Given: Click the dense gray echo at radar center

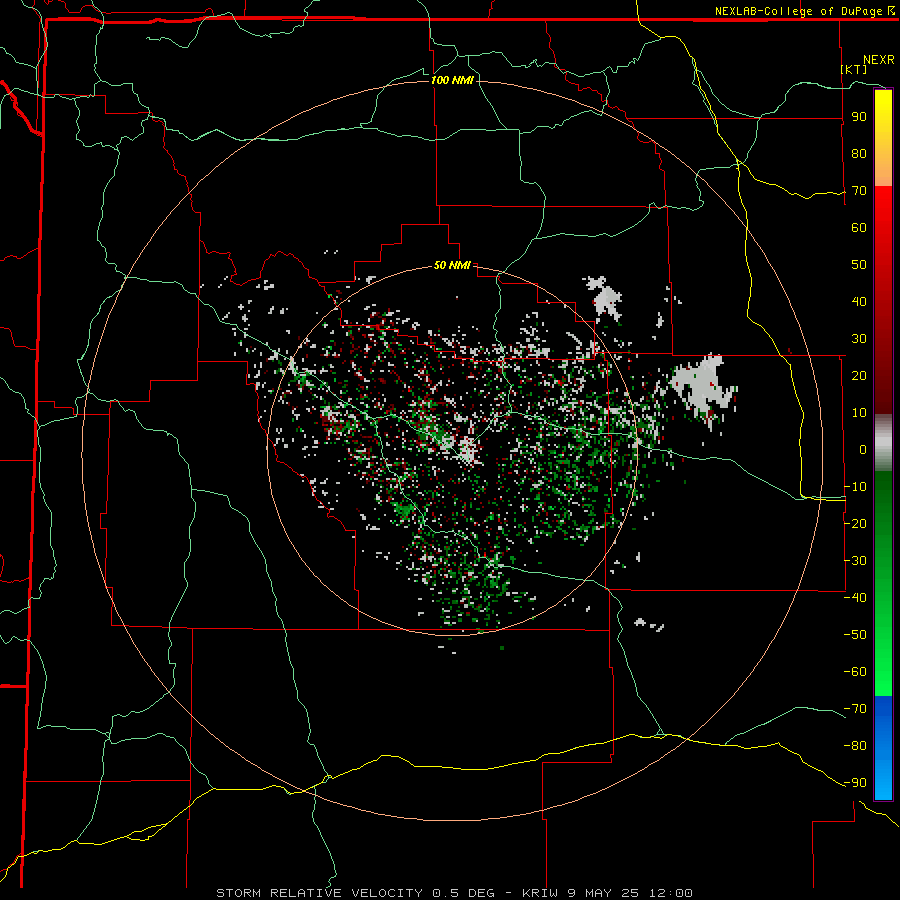Looking at the screenshot, I should [468, 451].
